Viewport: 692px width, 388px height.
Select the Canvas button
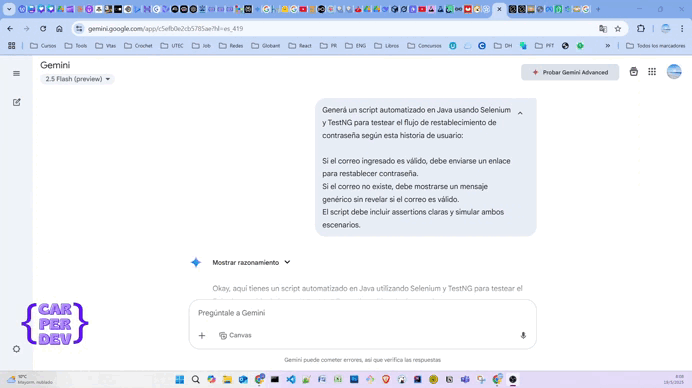pyautogui.click(x=235, y=335)
